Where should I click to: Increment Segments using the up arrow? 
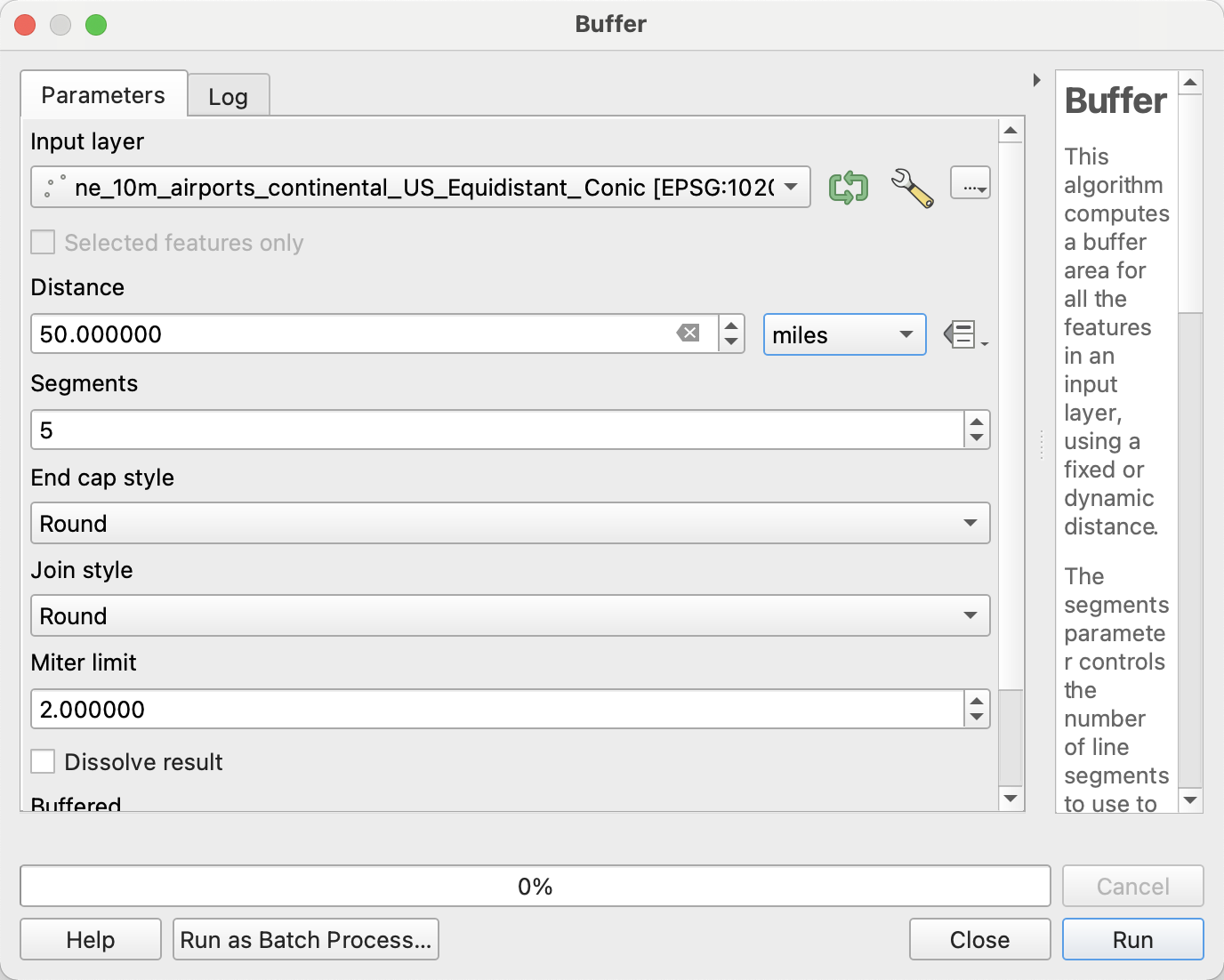tap(977, 422)
